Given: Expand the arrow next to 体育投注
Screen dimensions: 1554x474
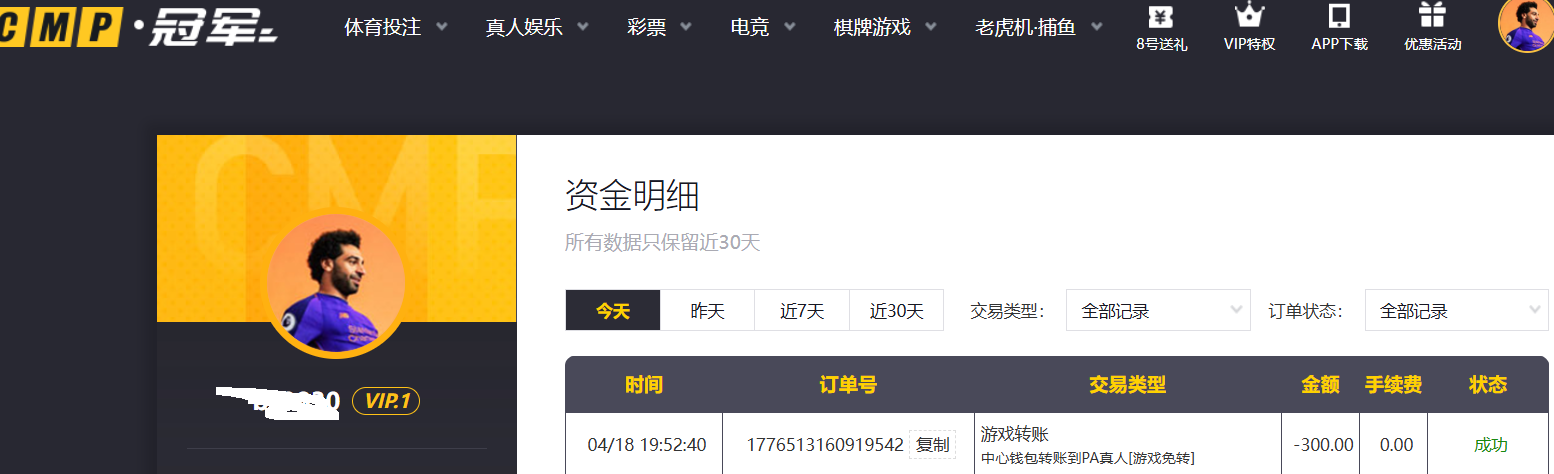Looking at the screenshot, I should 441,28.
